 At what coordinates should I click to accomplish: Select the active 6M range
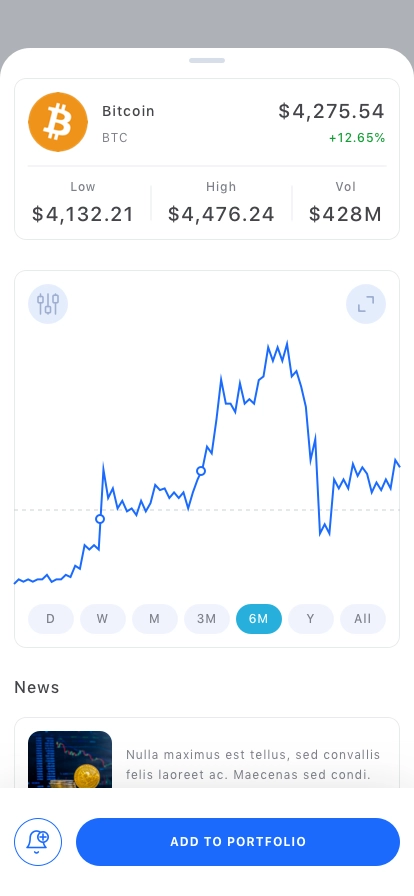point(259,619)
